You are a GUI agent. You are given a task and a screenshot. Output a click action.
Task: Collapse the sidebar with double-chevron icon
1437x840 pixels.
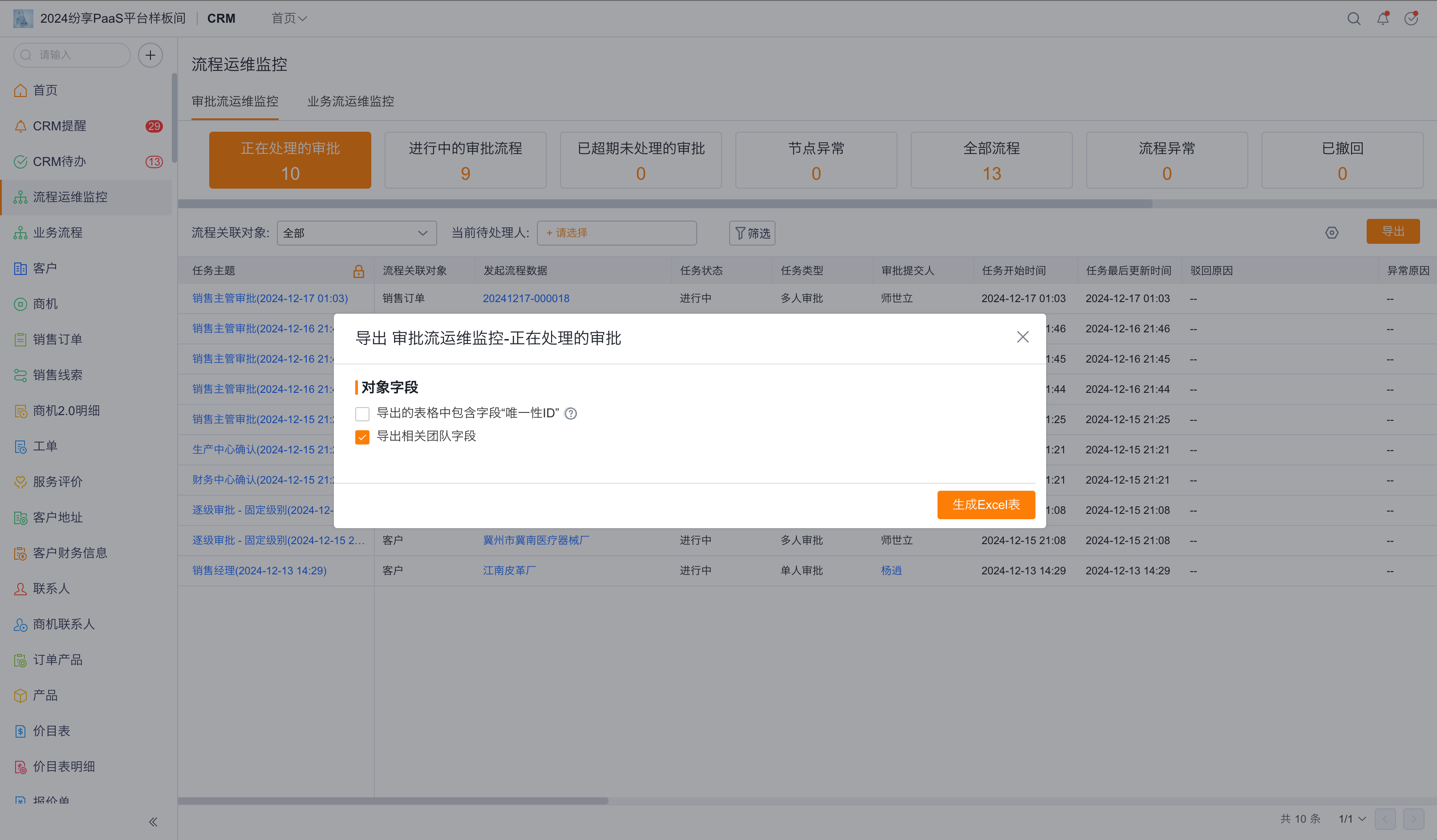[153, 822]
